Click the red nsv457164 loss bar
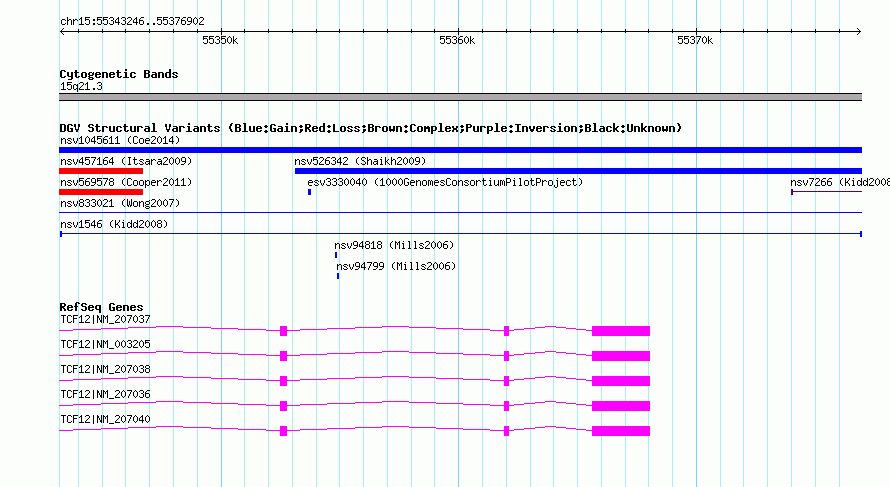 point(101,171)
